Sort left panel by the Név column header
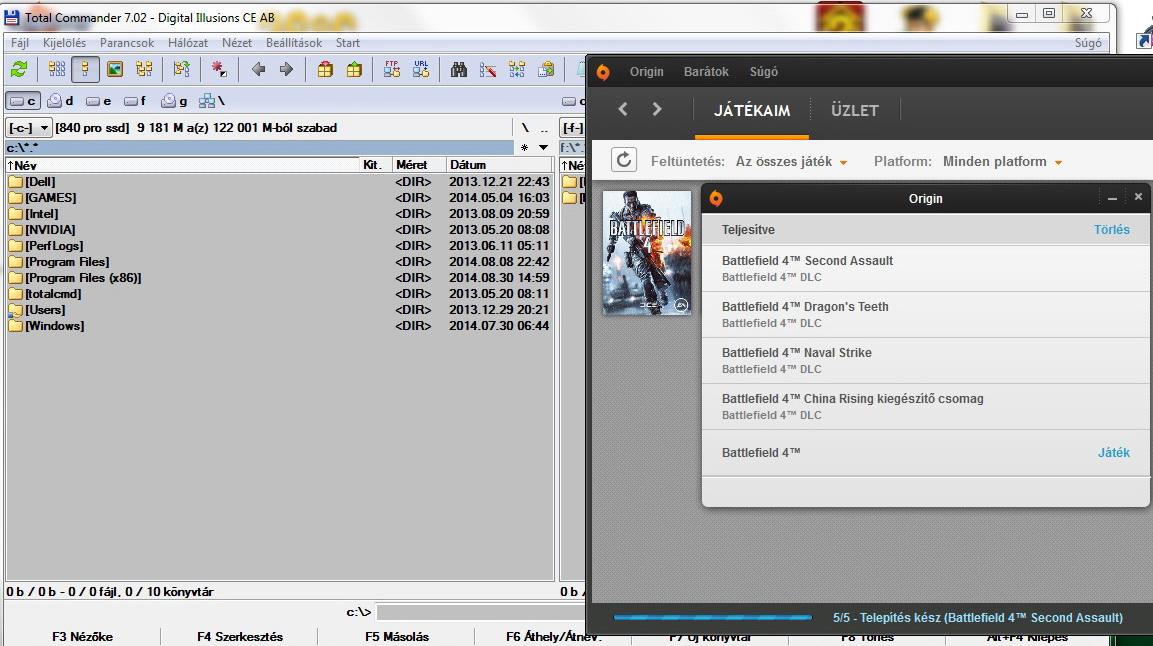Image resolution: width=1153 pixels, height=646 pixels. point(182,165)
